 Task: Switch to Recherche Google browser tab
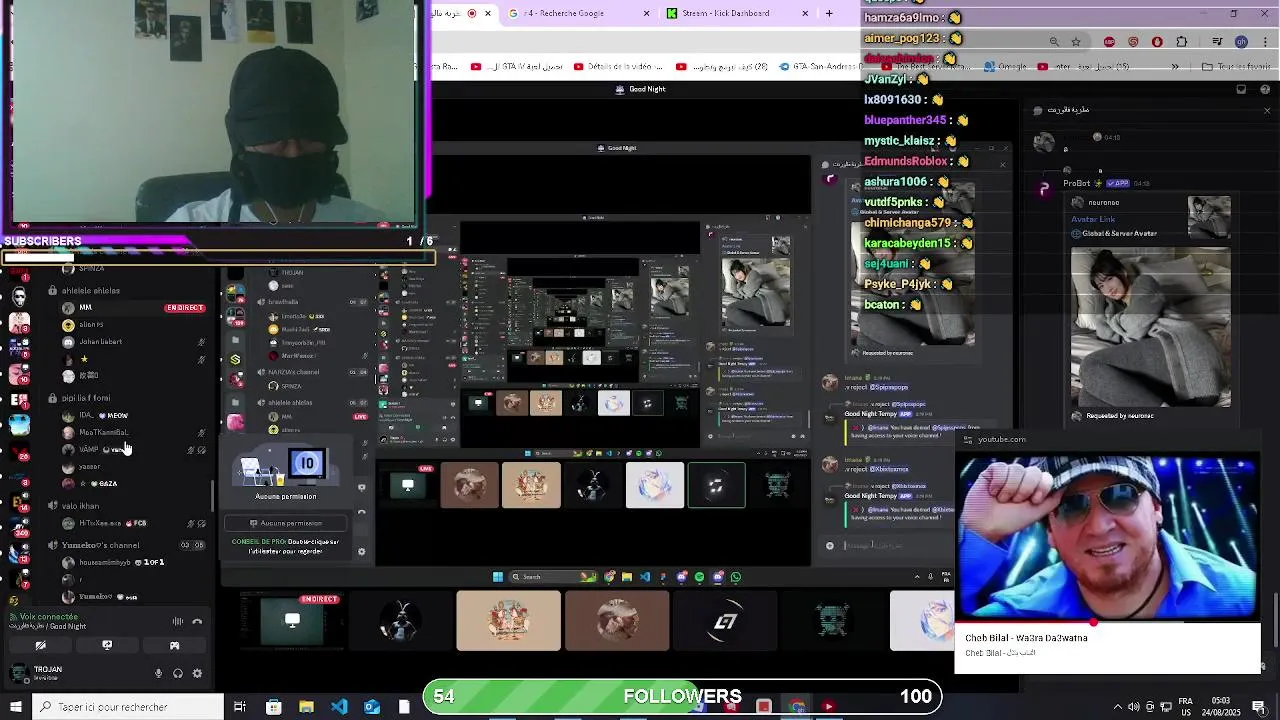click(x=570, y=13)
